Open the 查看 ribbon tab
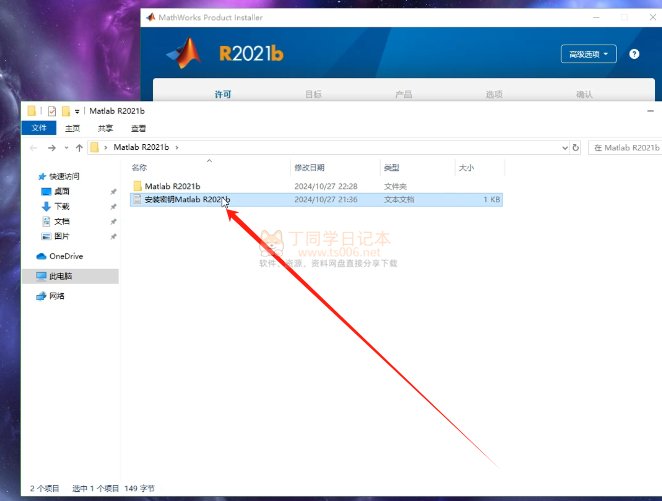Image resolution: width=662 pixels, height=501 pixels. pyautogui.click(x=138, y=128)
